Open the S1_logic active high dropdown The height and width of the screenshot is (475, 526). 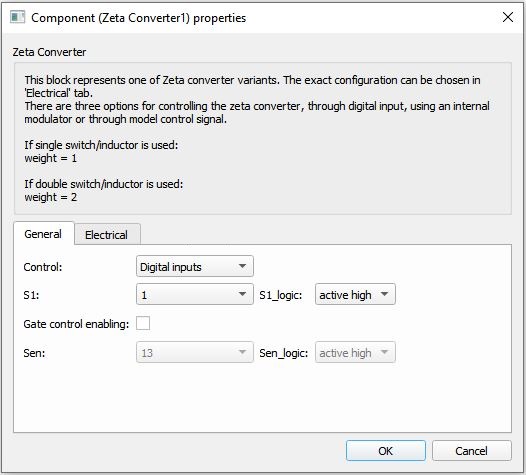pos(355,295)
